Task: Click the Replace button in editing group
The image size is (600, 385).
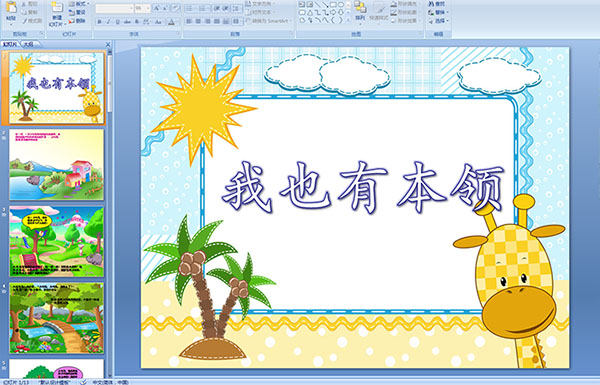Action: click(438, 12)
